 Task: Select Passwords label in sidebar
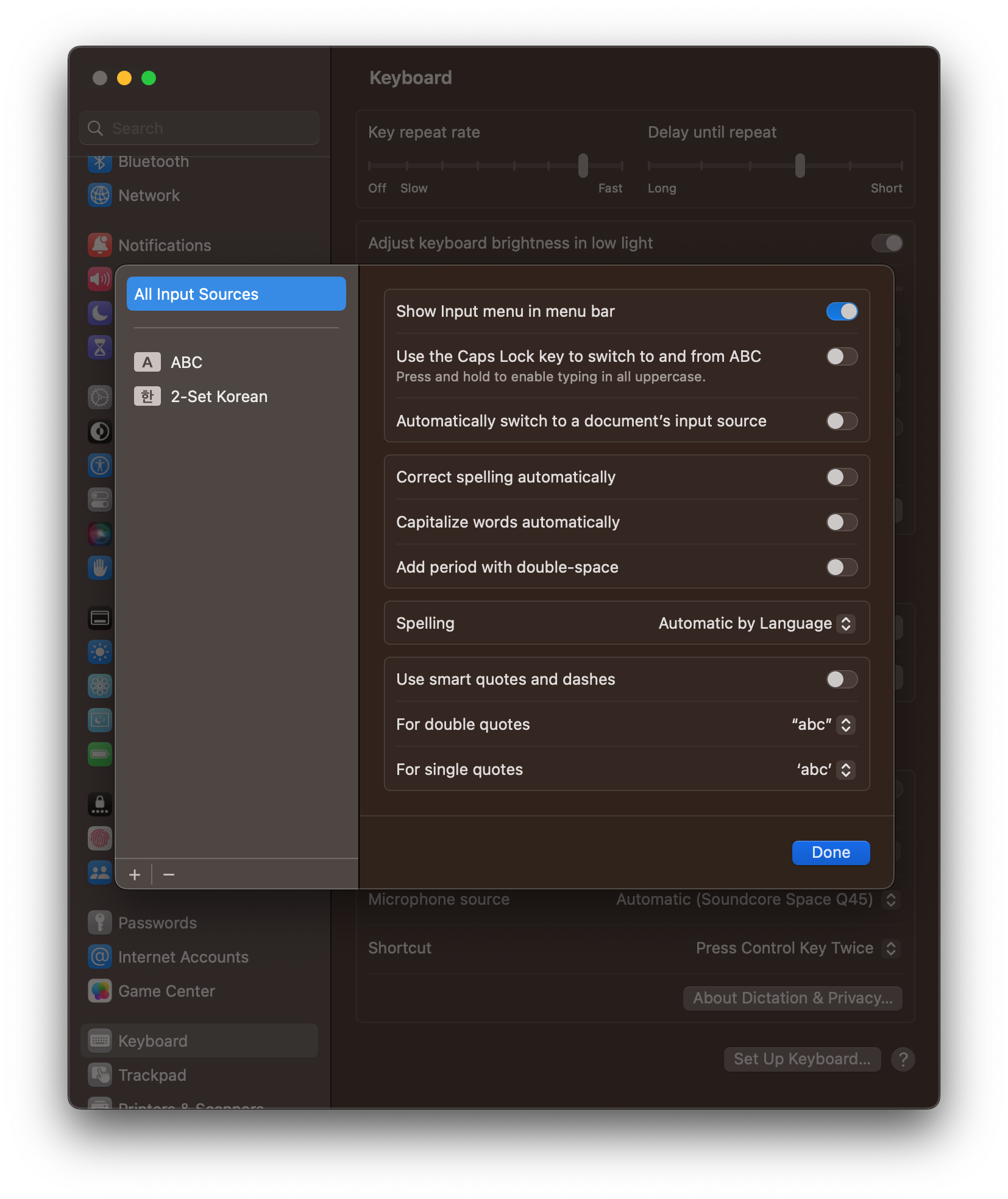157,923
